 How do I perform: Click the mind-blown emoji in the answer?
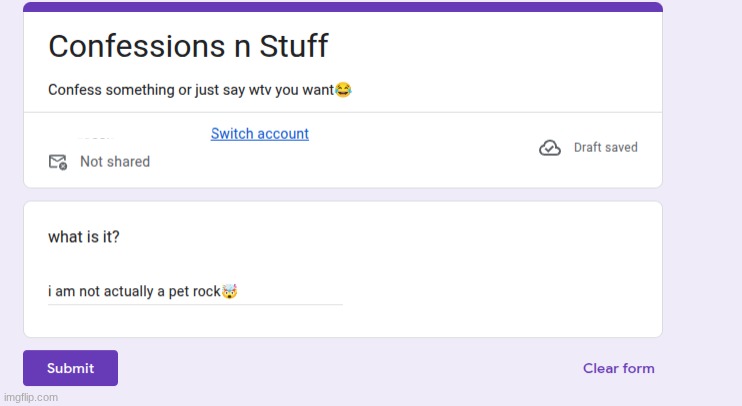pos(229,292)
